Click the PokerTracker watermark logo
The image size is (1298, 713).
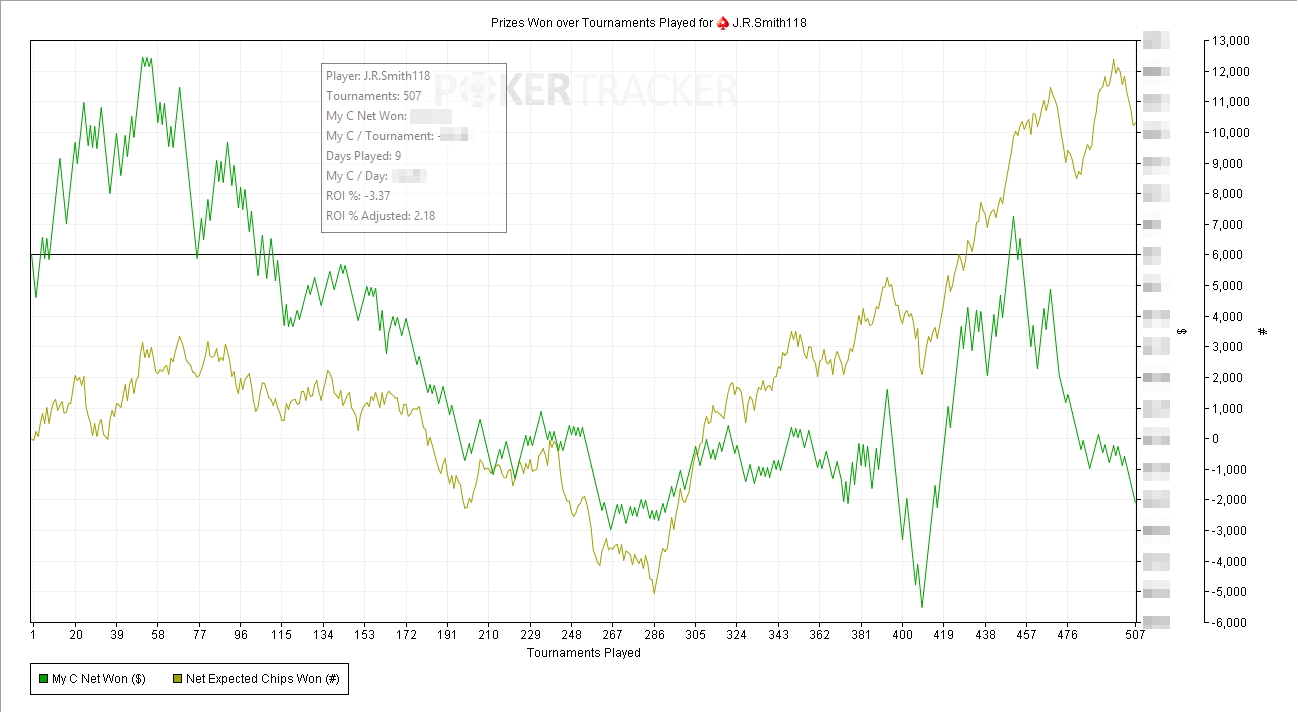coord(583,90)
